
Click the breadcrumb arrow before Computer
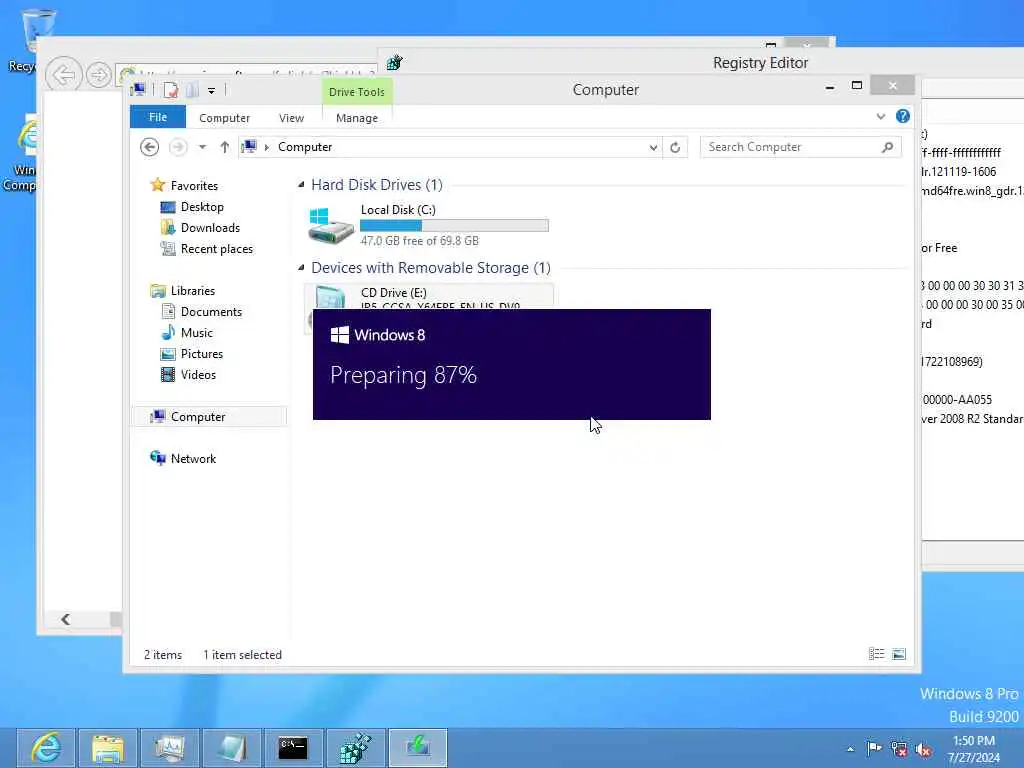tap(266, 148)
